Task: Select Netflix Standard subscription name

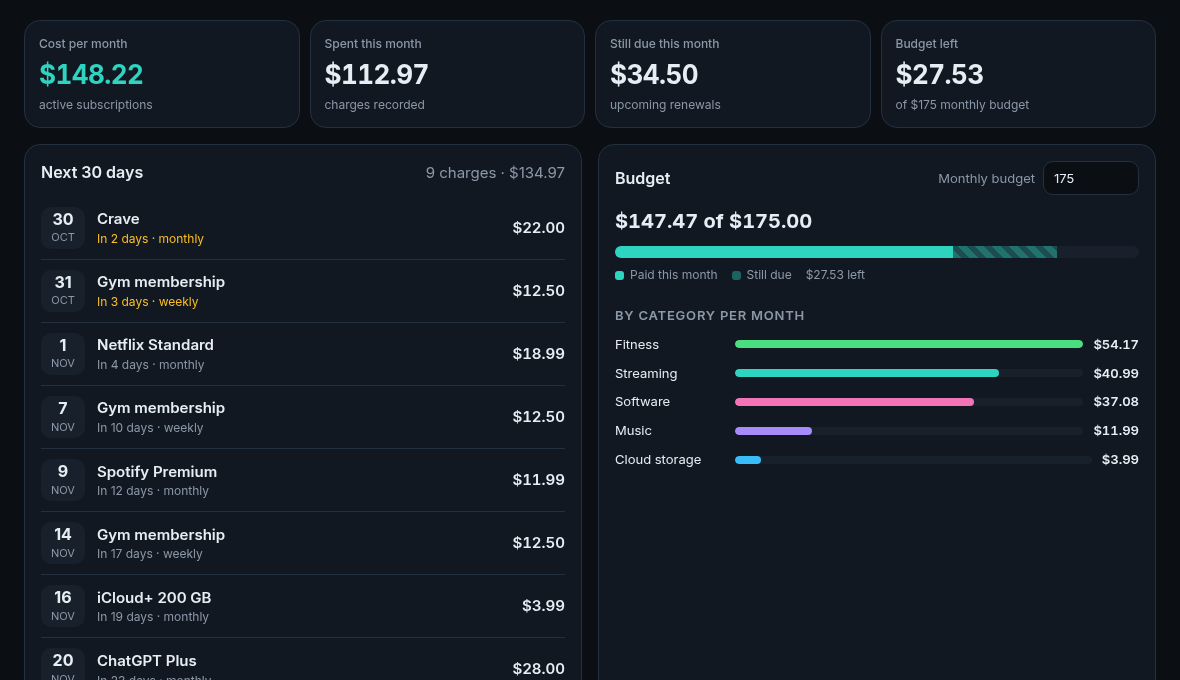Action: click(x=155, y=345)
